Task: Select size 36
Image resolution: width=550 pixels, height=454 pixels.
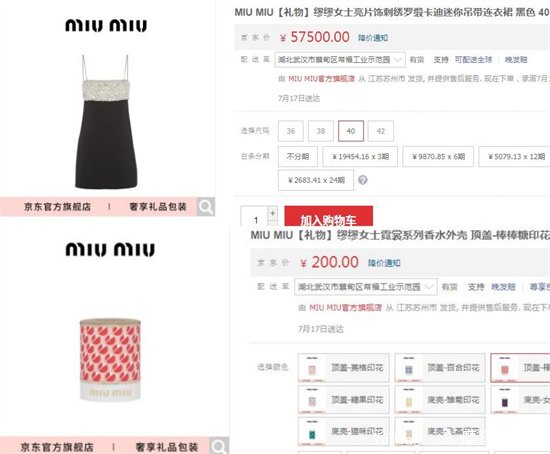Action: [x=290, y=131]
